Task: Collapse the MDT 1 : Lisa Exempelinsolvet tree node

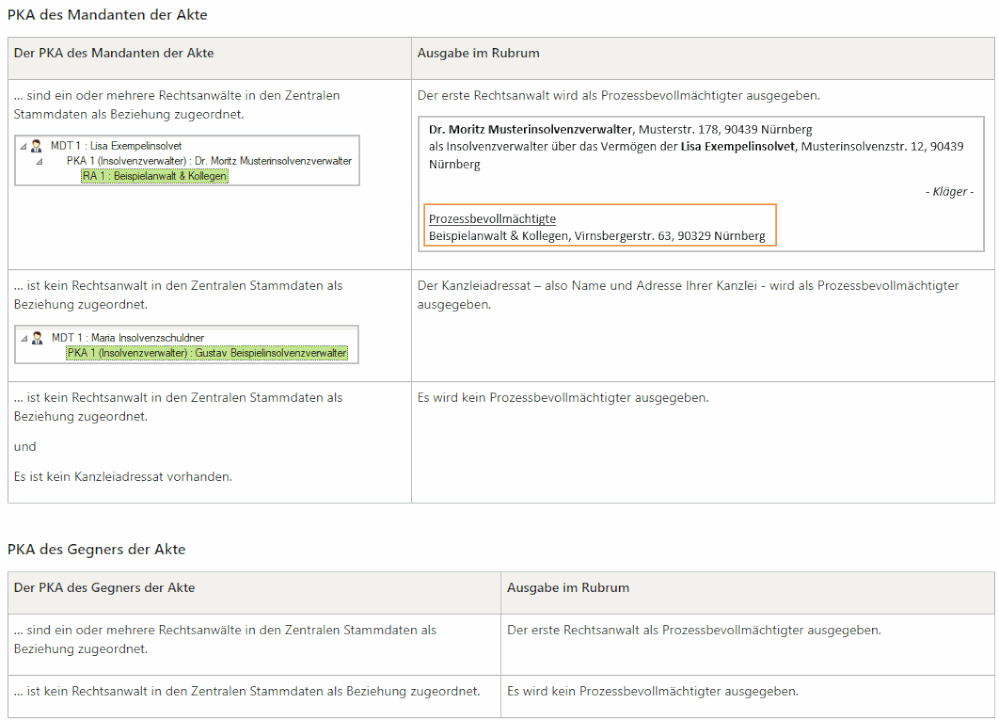Action: click(24, 147)
